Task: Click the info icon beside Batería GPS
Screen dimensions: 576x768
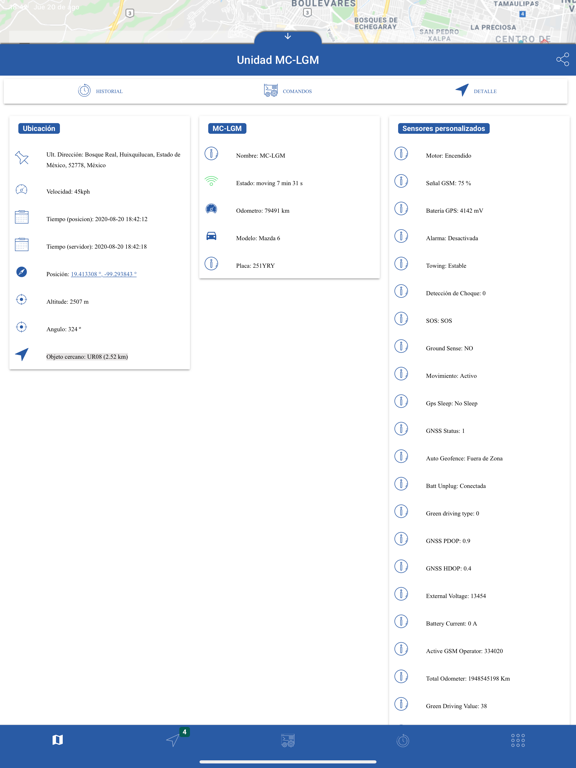Action: click(x=401, y=209)
